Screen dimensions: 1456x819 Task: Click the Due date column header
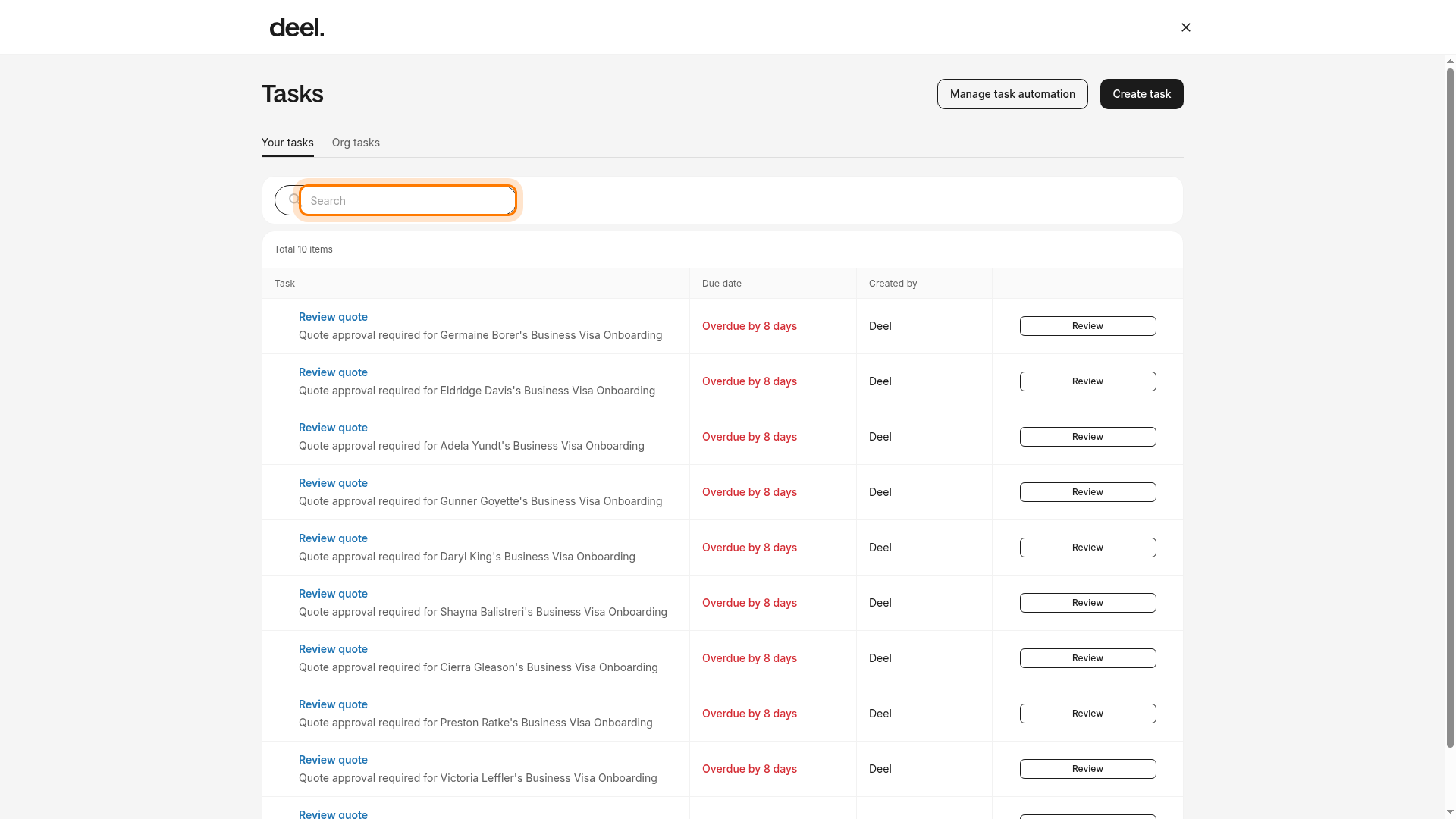722,284
